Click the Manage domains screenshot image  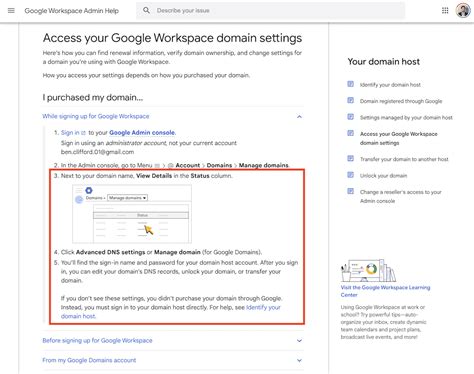point(132,214)
